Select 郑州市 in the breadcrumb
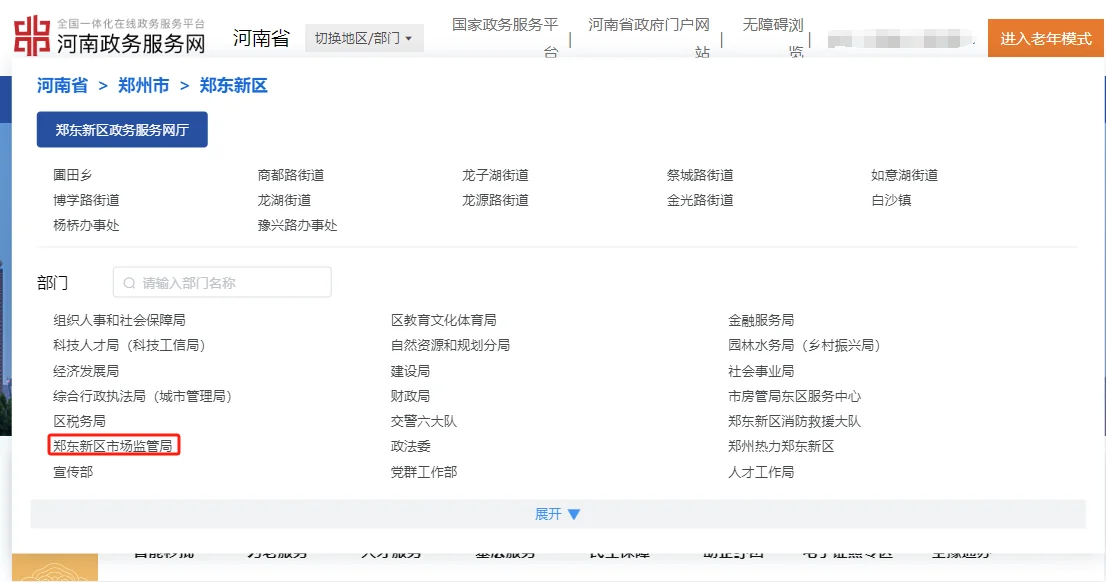Screen dimensions: 1106x582 [x=143, y=86]
